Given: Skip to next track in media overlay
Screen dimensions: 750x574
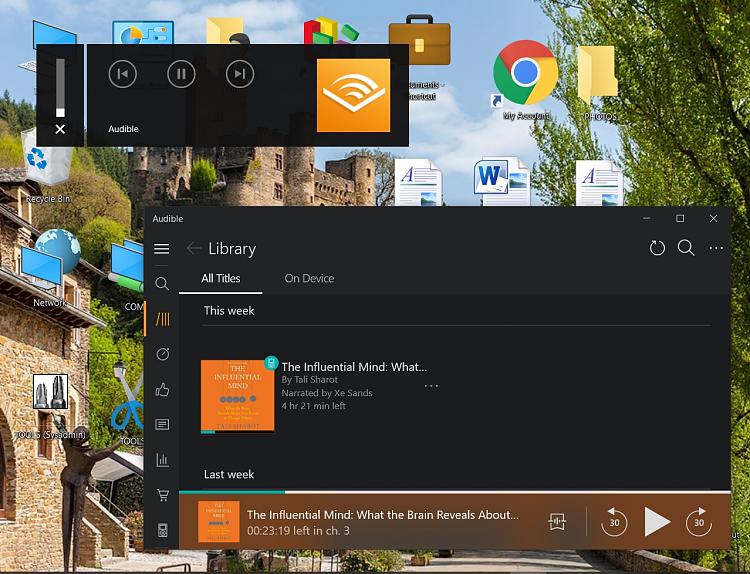Looking at the screenshot, I should [240, 74].
